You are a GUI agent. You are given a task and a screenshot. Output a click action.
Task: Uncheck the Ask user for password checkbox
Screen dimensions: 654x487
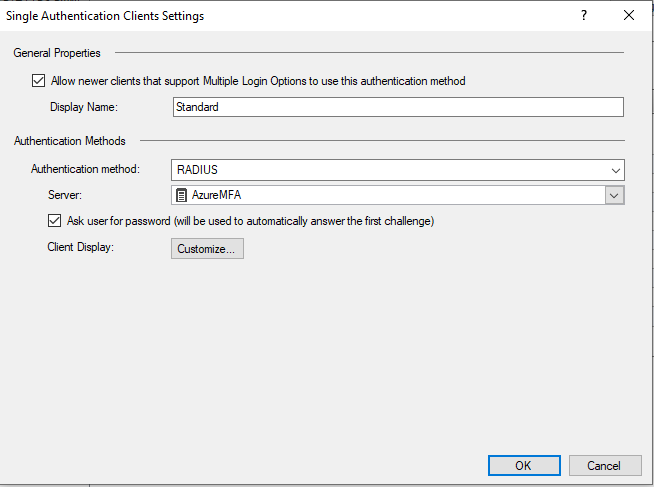click(x=55, y=221)
